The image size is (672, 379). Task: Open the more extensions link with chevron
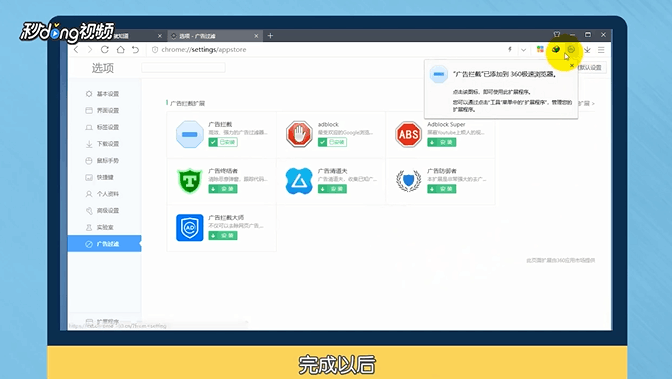[587, 103]
